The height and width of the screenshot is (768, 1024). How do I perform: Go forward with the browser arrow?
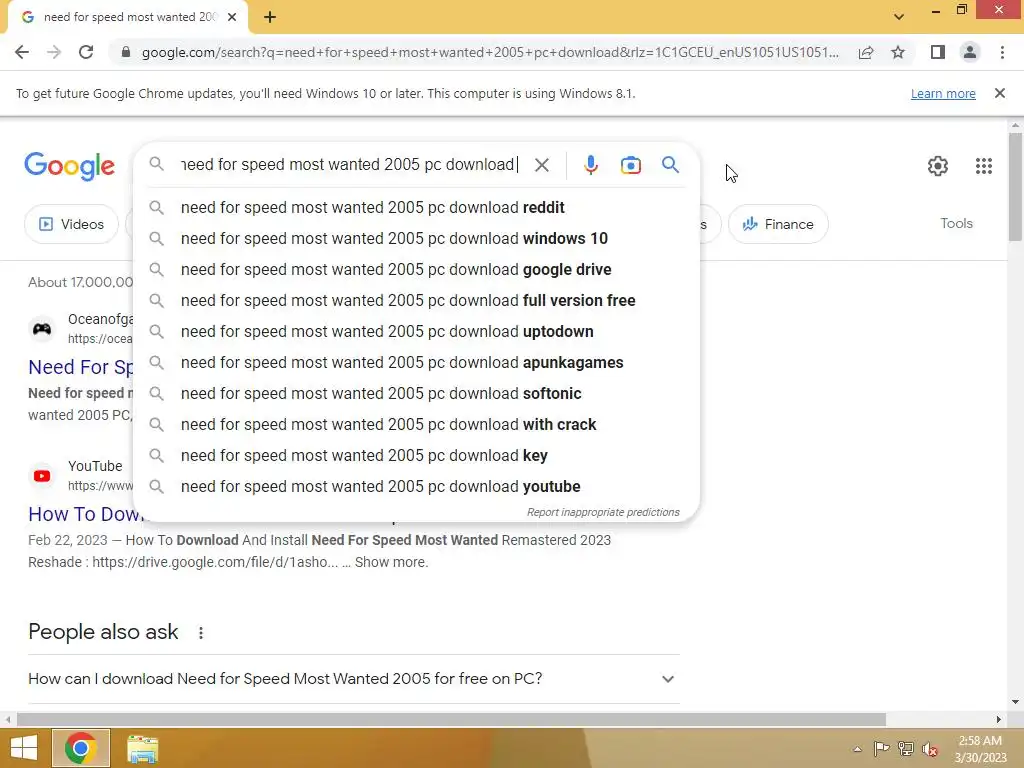tap(54, 52)
